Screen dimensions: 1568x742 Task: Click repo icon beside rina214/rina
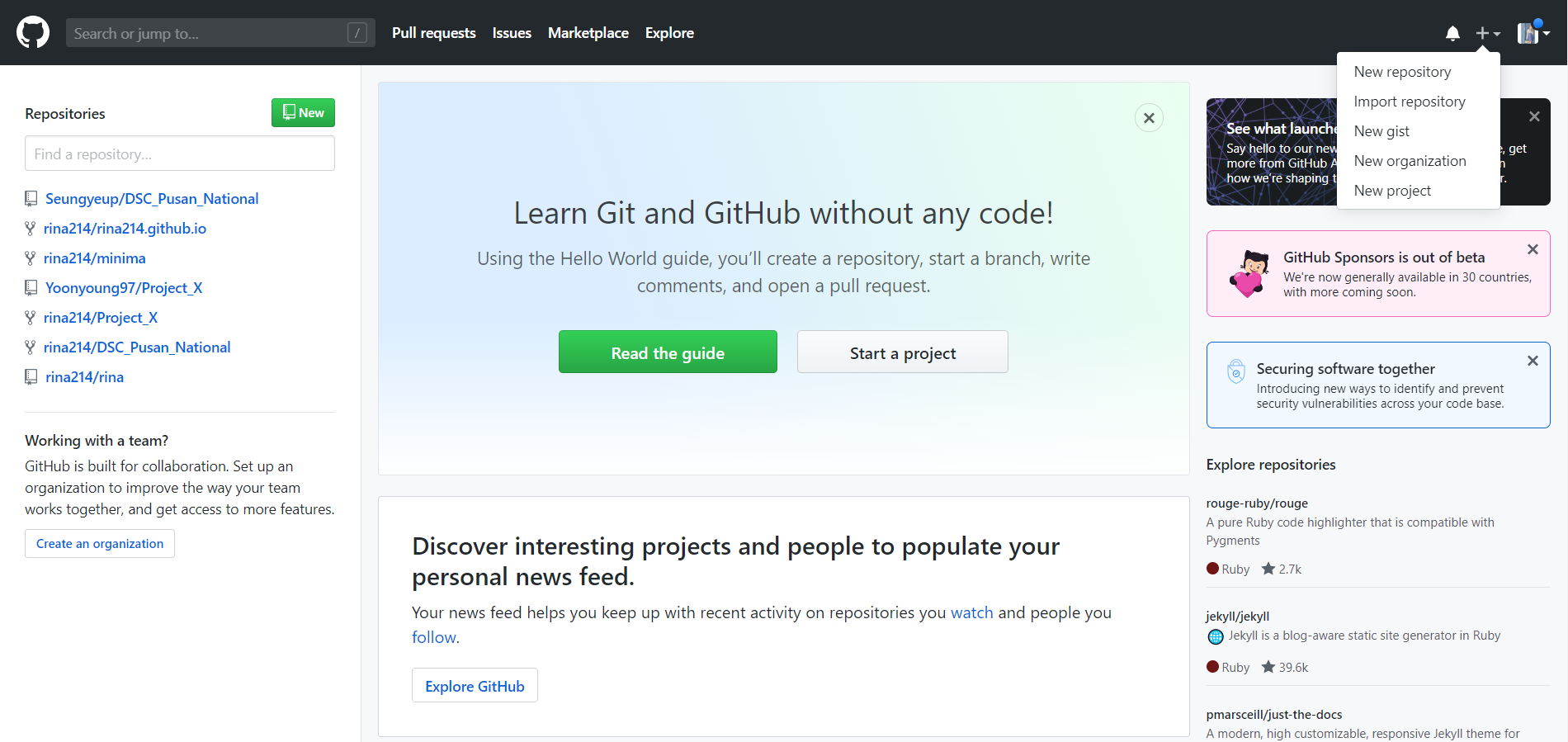(31, 377)
